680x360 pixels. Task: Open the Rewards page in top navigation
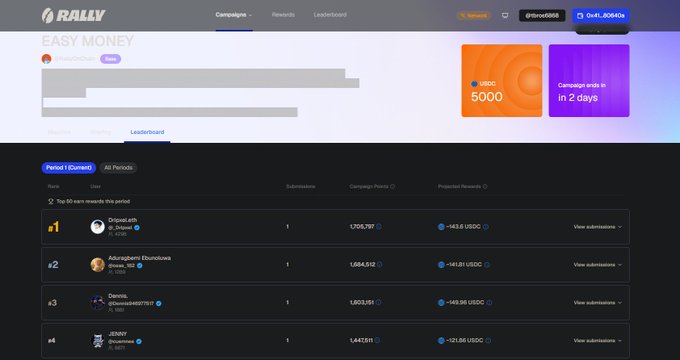(283, 15)
